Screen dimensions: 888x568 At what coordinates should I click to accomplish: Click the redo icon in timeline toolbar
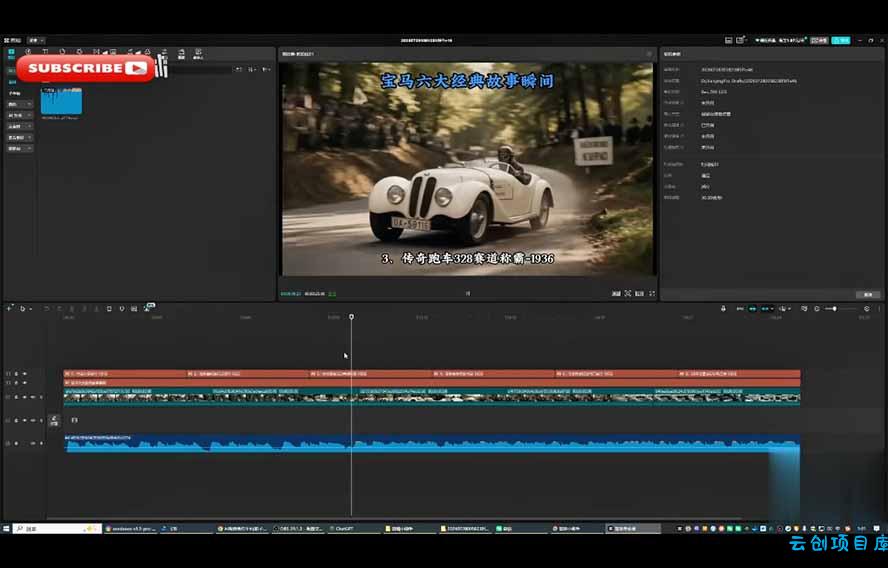59,309
